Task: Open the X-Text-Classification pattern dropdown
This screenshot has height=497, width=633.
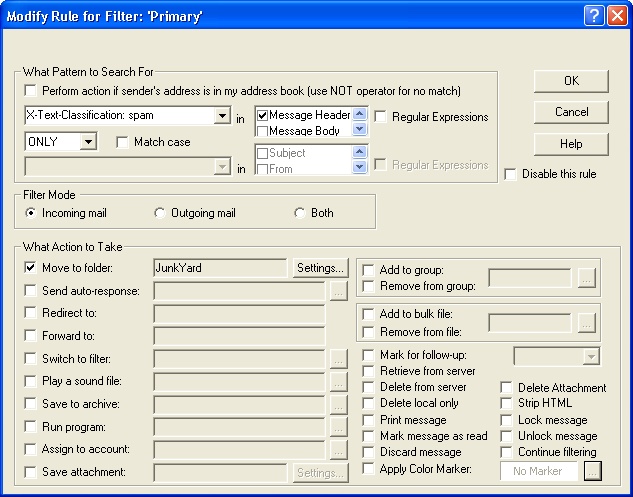Action: point(221,117)
